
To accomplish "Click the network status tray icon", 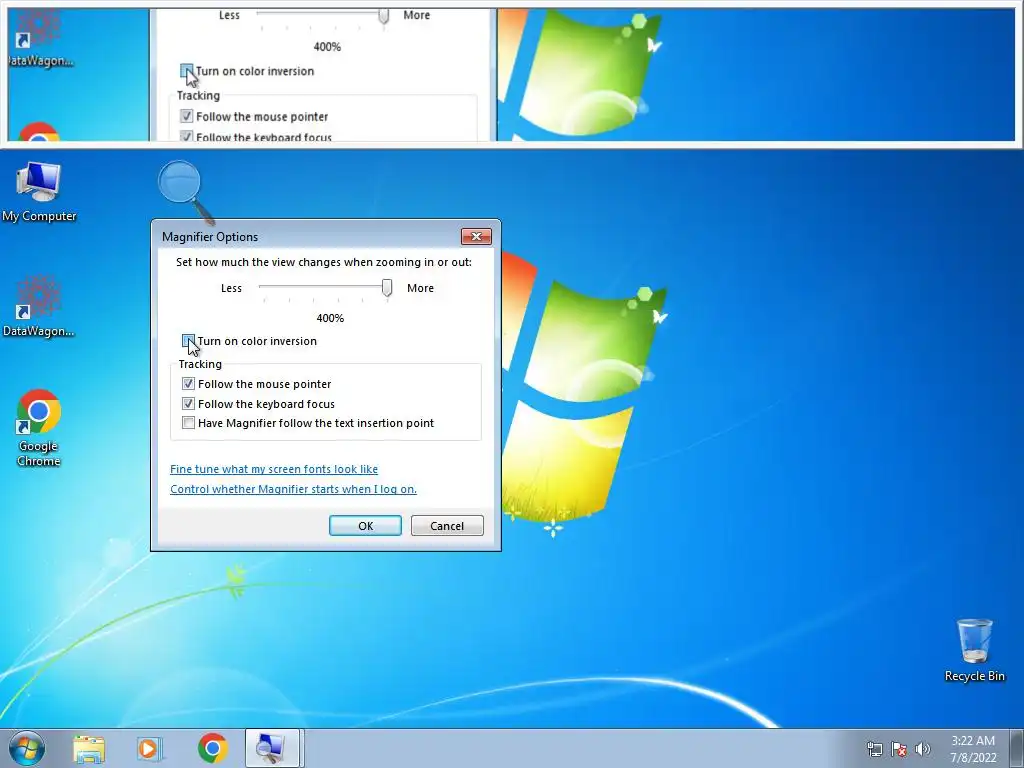I will (x=874, y=749).
